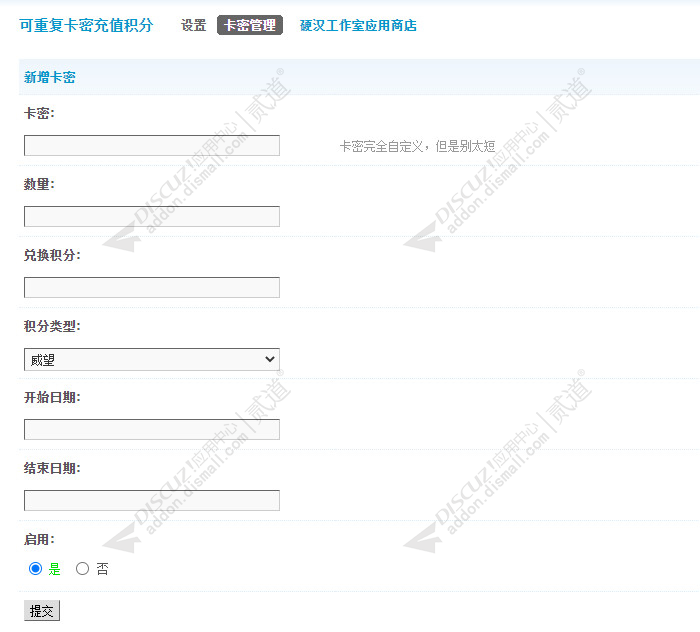700x632 pixels.
Task: Click the hint text 卡密完全自定义，但是别太短
Action: (x=417, y=146)
